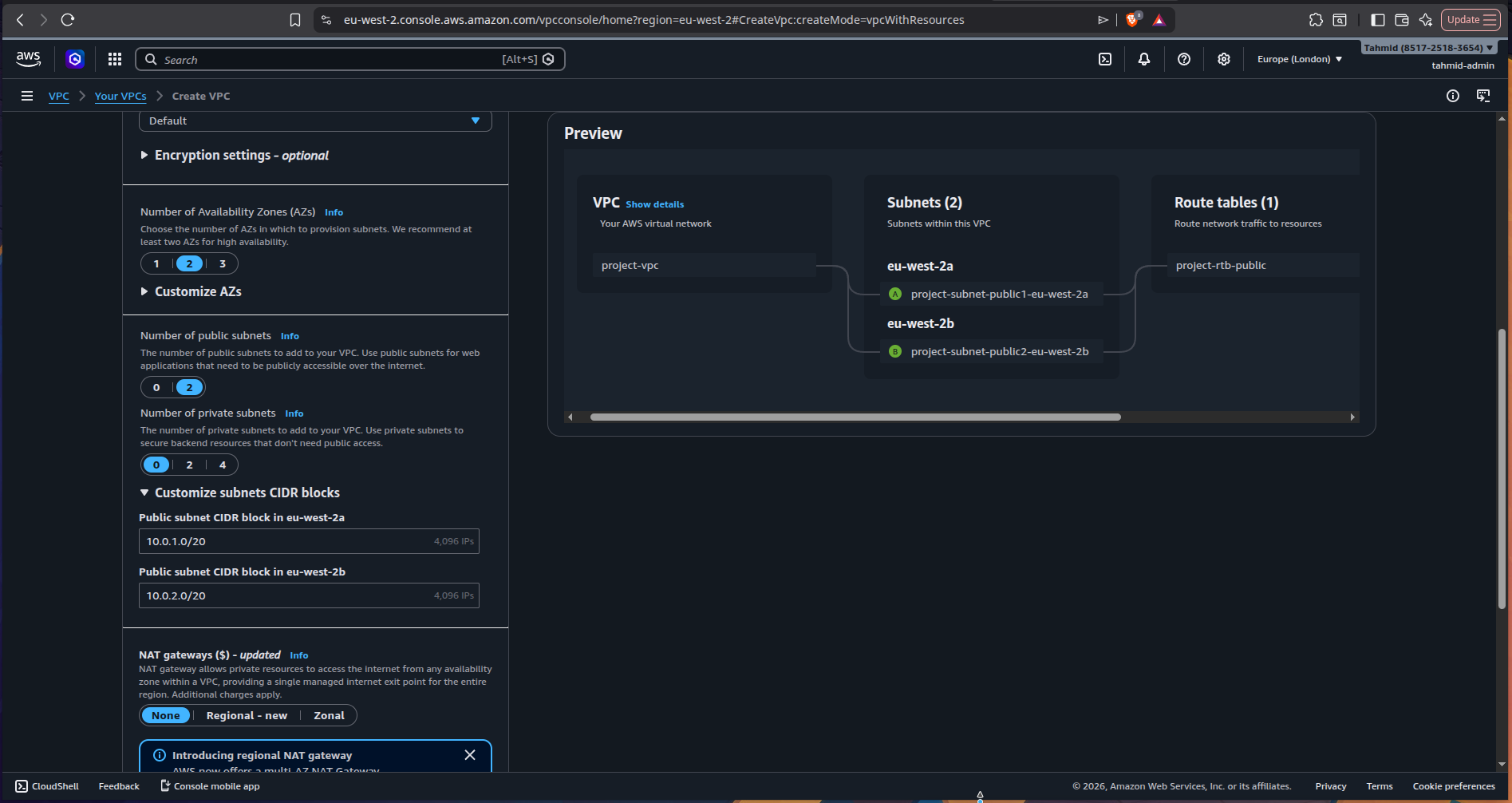1512x803 pixels.
Task: Open Info for private subnets
Action: [294, 413]
